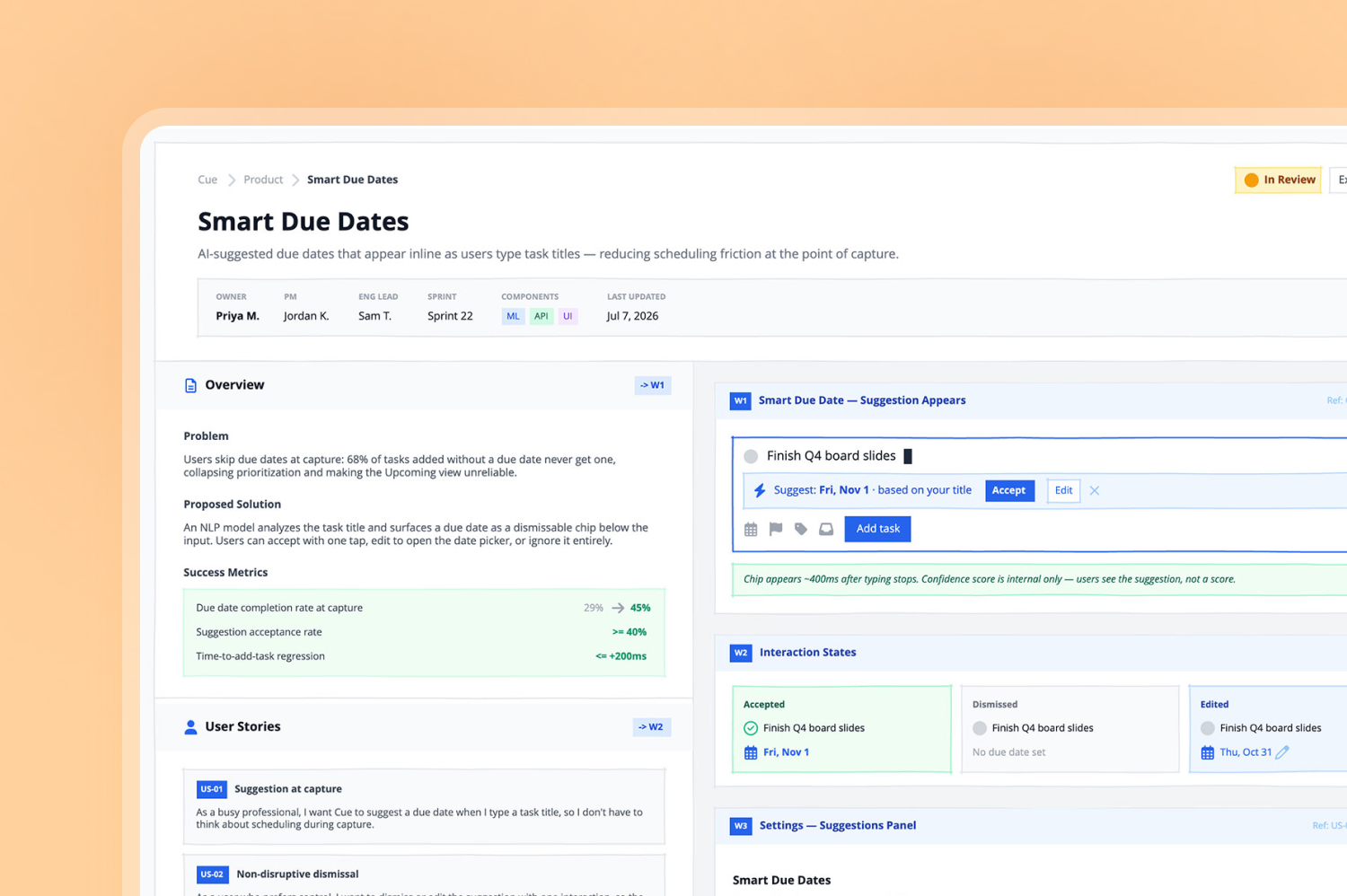
Task: Click the arrow between 29% and 45%
Action: 618,608
